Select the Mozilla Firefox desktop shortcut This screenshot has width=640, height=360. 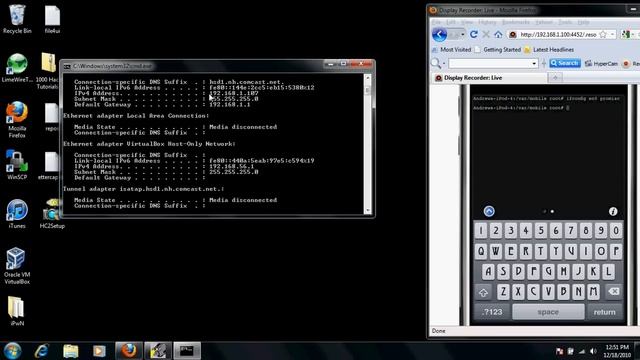click(x=17, y=120)
